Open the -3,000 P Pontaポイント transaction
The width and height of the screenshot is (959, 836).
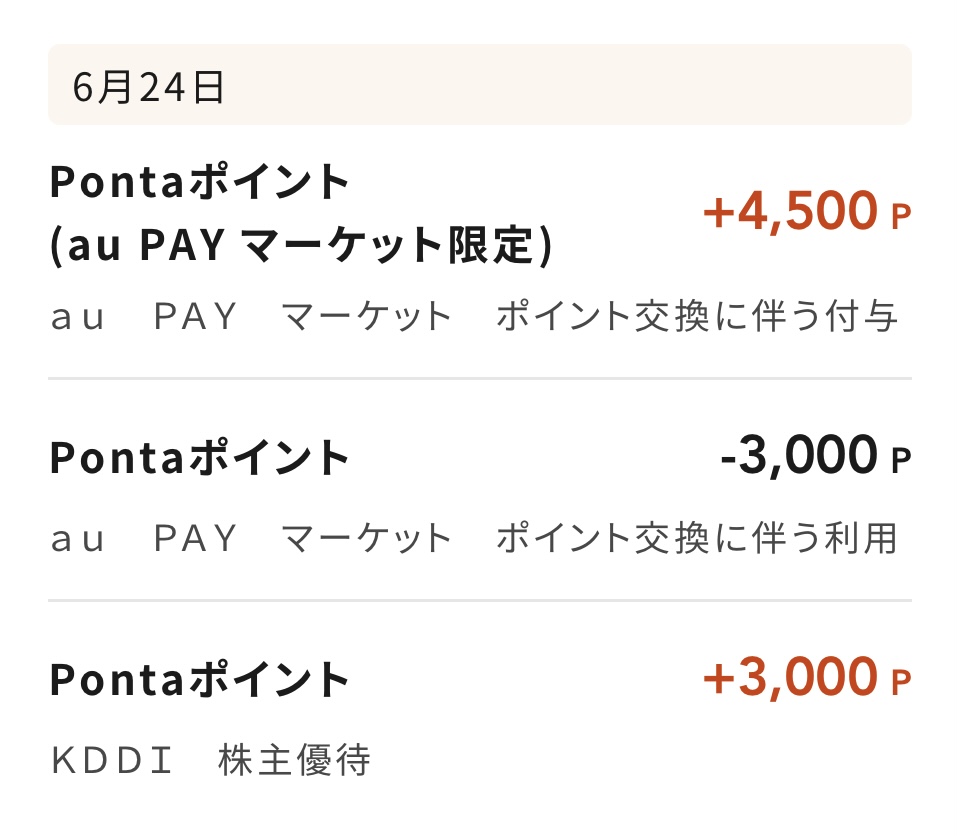(x=480, y=490)
